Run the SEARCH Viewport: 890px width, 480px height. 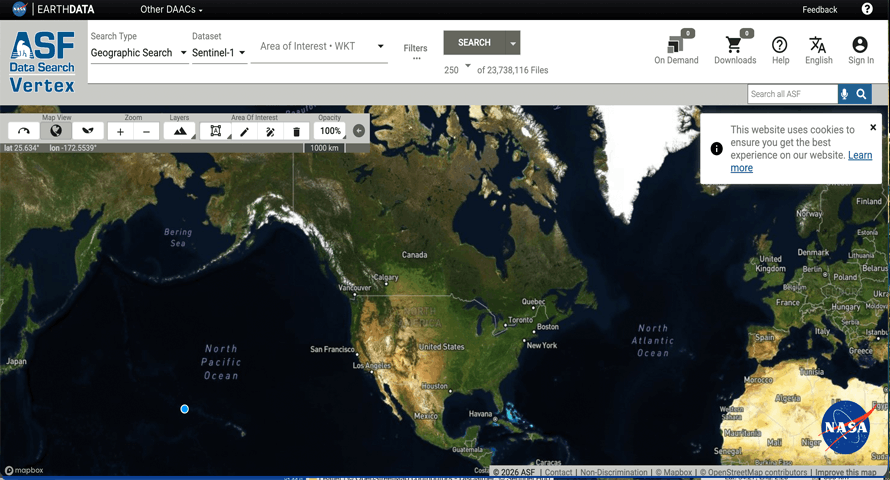[x=474, y=43]
